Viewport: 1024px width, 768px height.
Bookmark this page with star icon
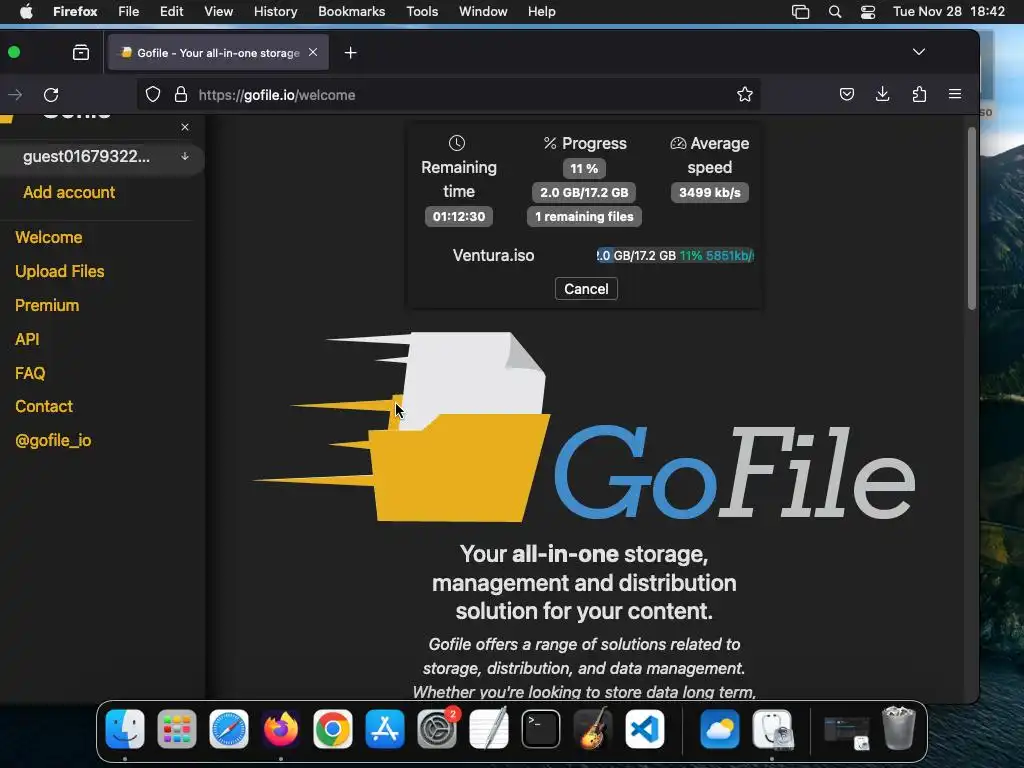(744, 95)
